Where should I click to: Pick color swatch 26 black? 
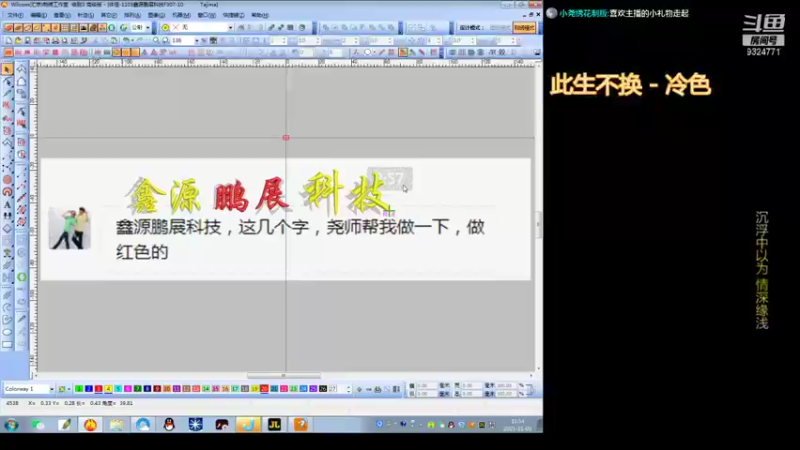pyautogui.click(x=323, y=389)
